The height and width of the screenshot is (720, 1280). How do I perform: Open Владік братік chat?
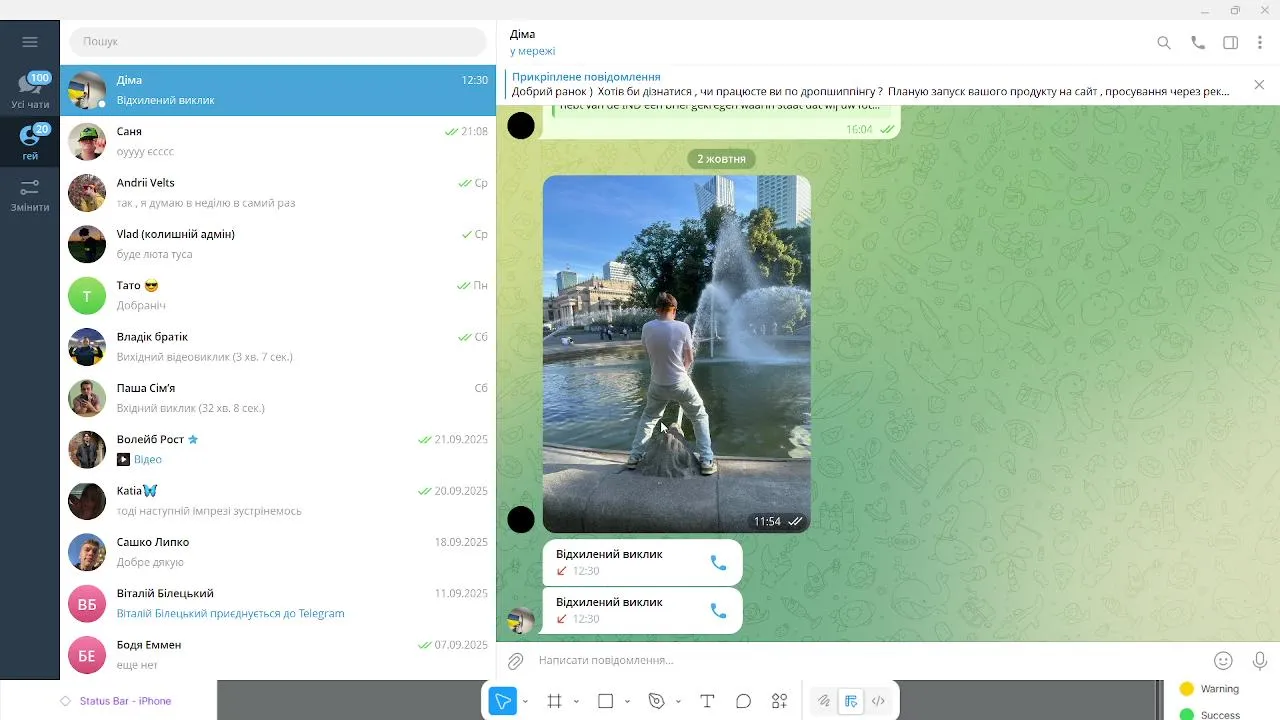pos(278,347)
